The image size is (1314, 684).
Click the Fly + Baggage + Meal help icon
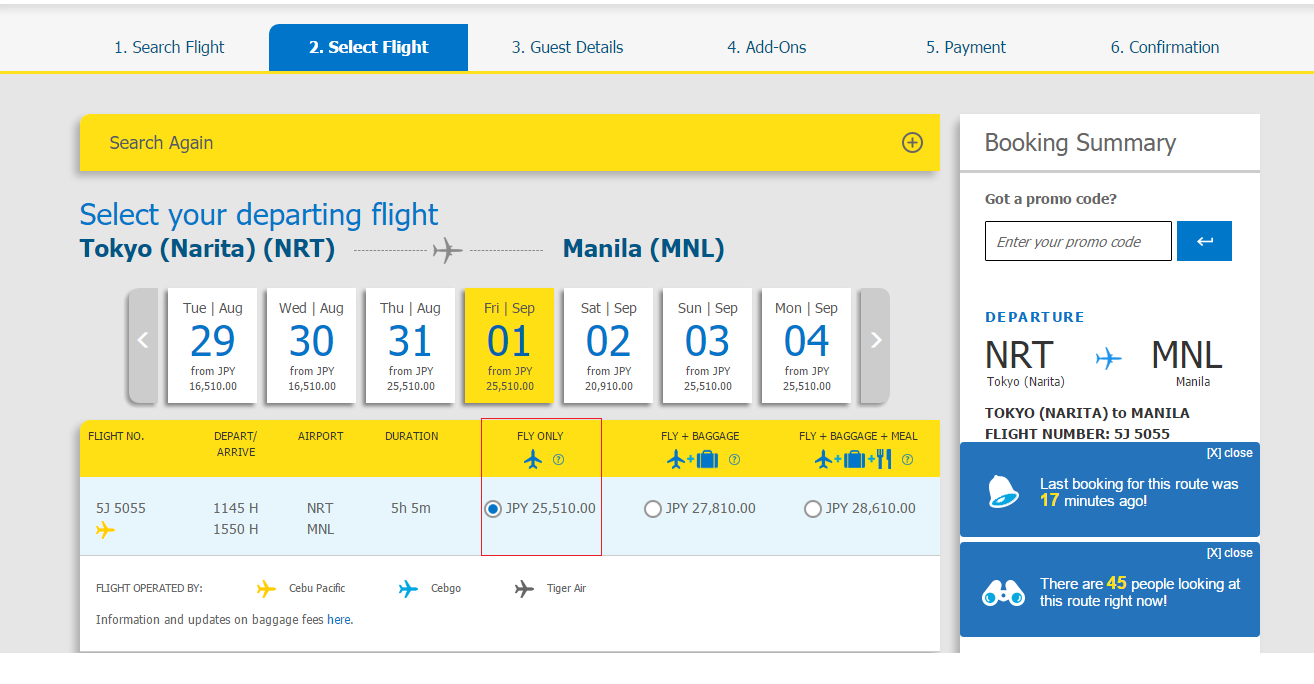tap(907, 460)
